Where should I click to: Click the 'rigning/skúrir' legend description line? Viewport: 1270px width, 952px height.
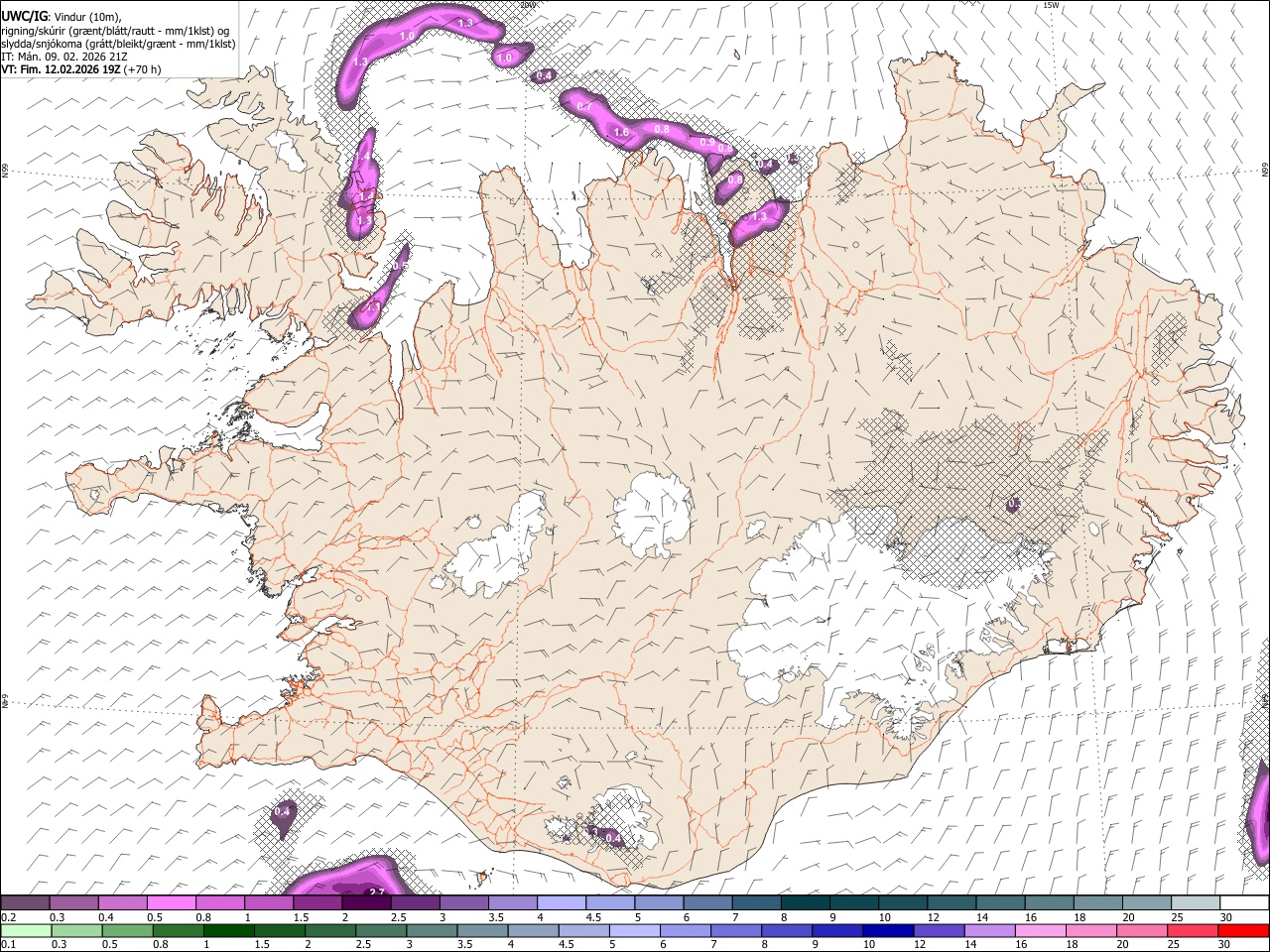[x=115, y=31]
